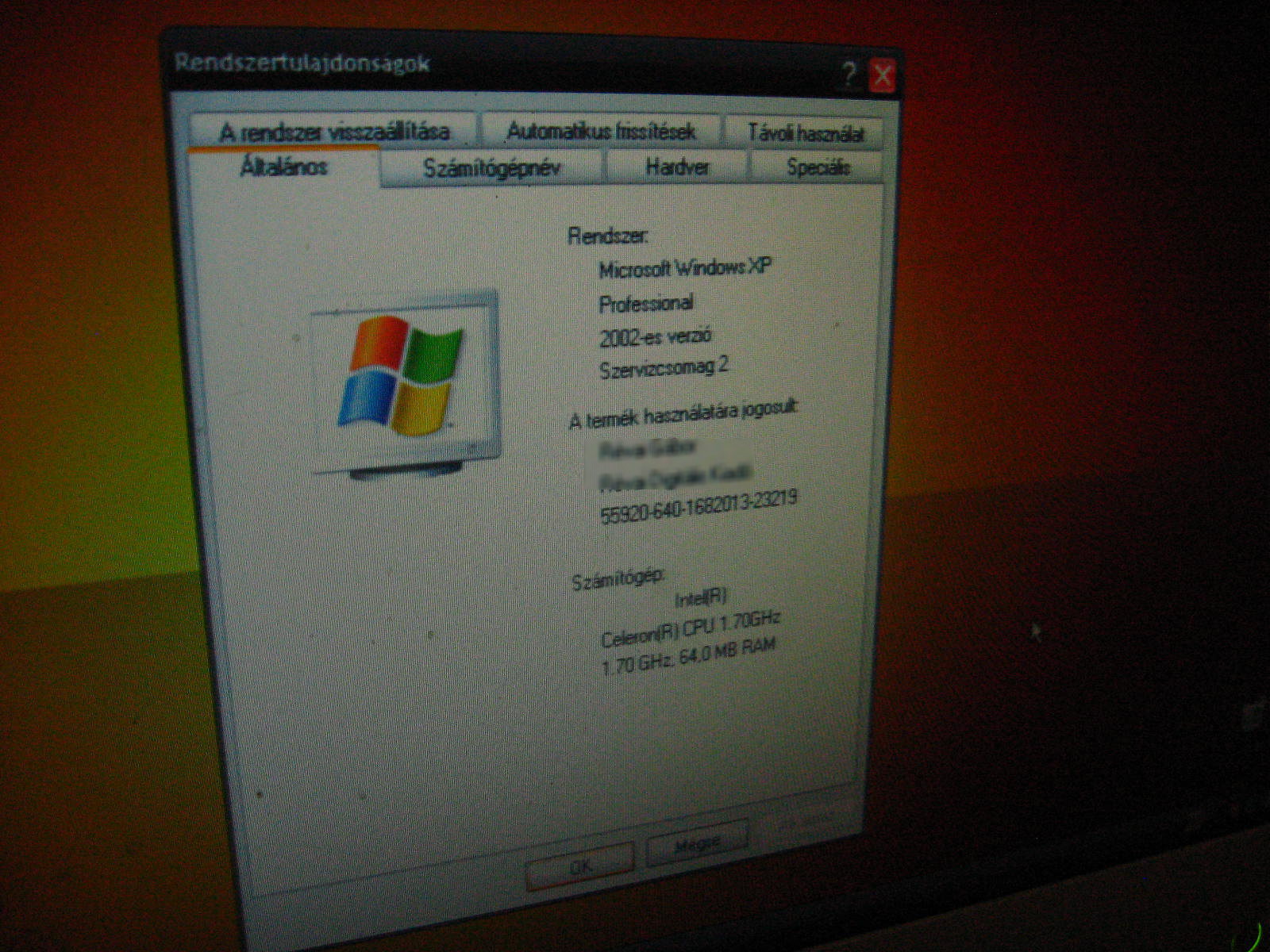Click the 'Professional' edition text
1270x952 pixels.
(646, 303)
